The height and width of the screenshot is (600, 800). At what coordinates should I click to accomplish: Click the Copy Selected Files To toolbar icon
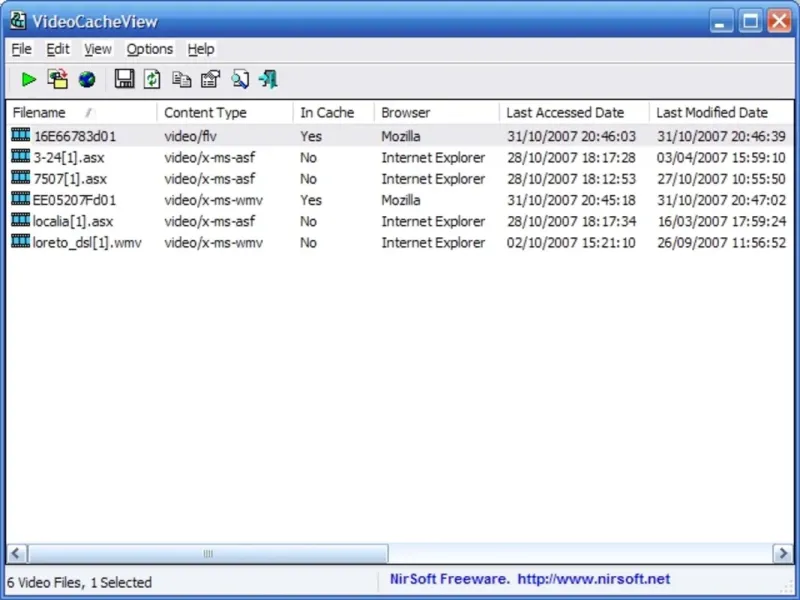[x=58, y=79]
